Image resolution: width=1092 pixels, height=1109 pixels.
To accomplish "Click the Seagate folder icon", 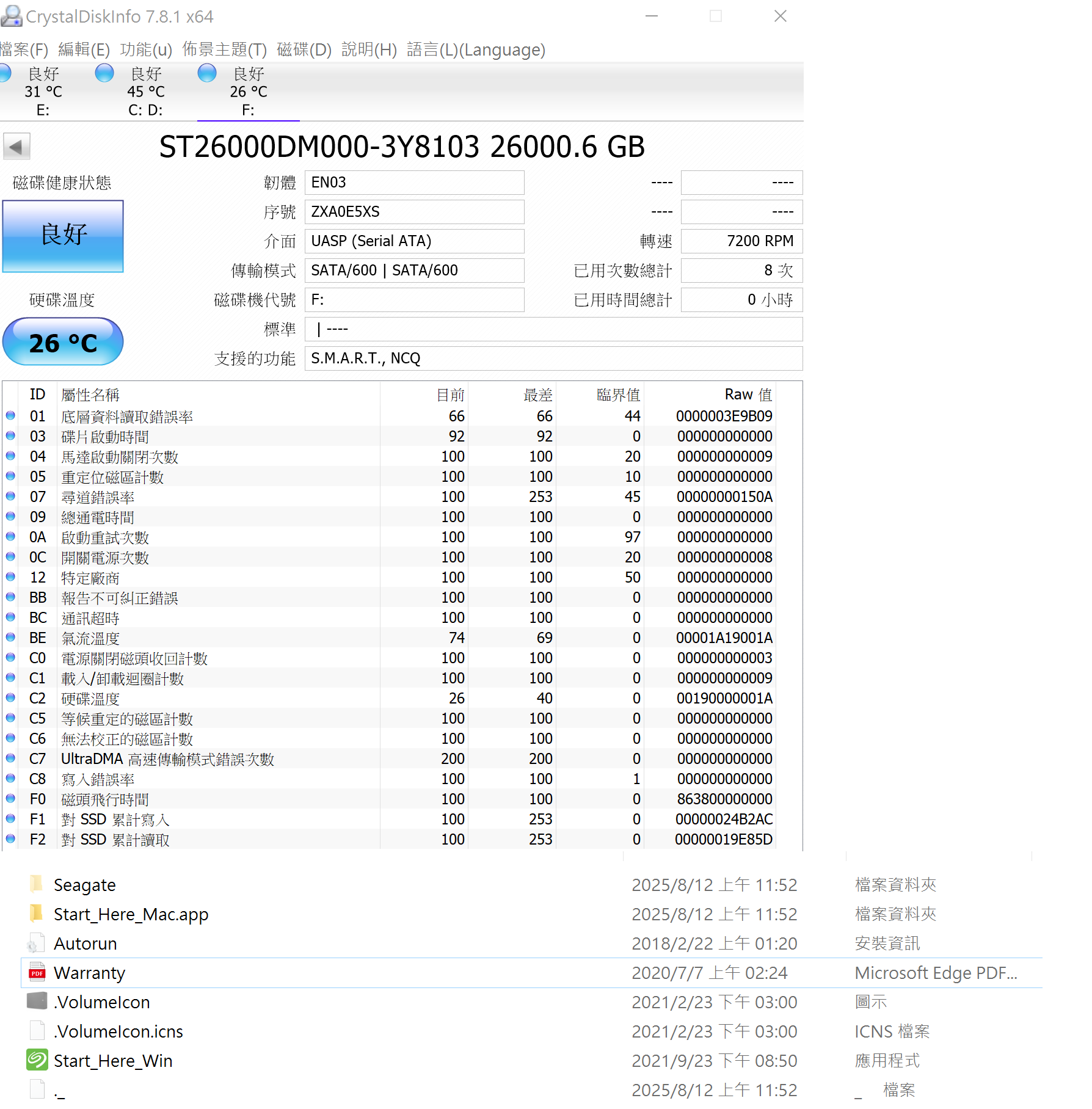I will tap(37, 884).
